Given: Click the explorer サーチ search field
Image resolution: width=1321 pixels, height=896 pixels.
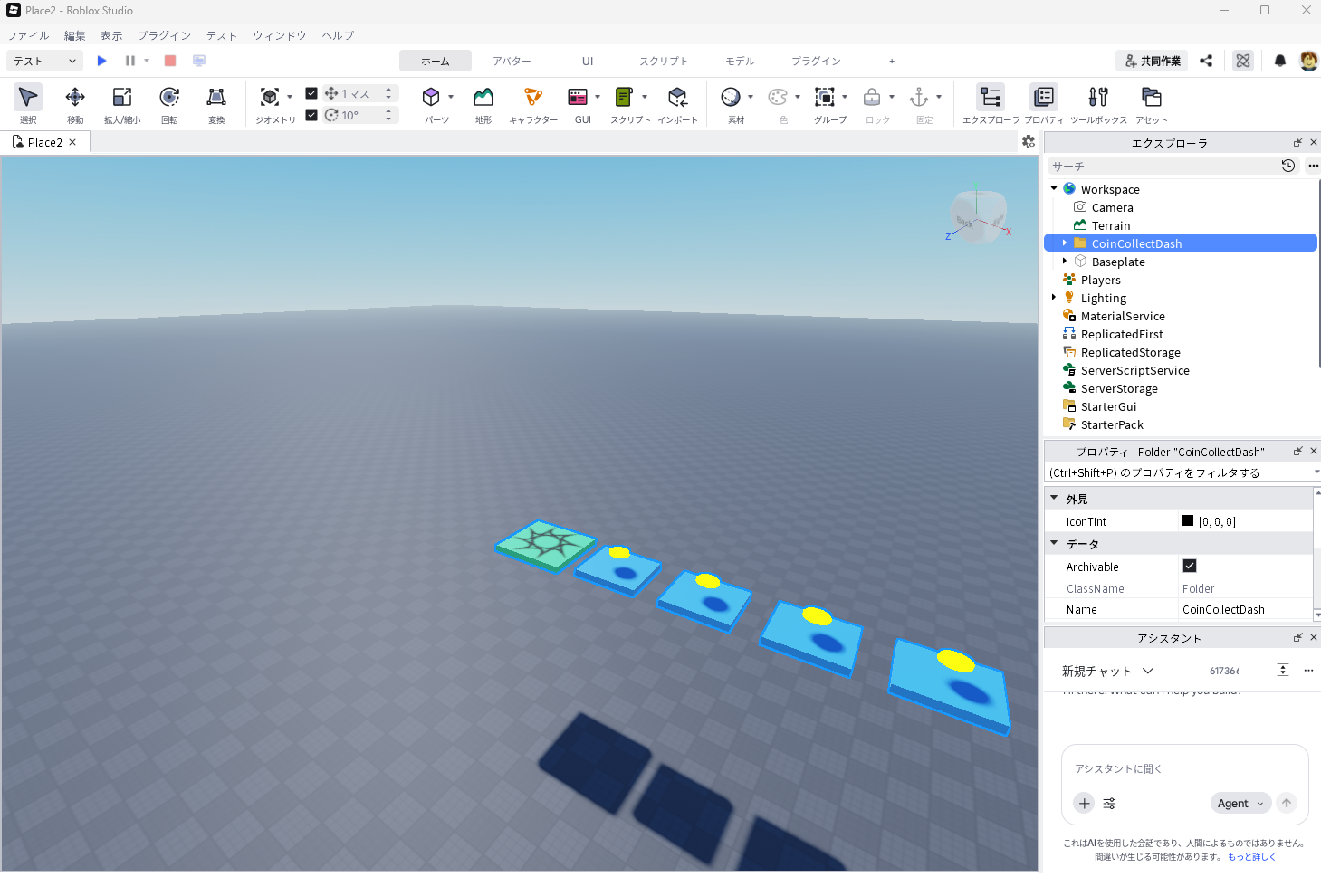Looking at the screenshot, I should tap(1163, 167).
